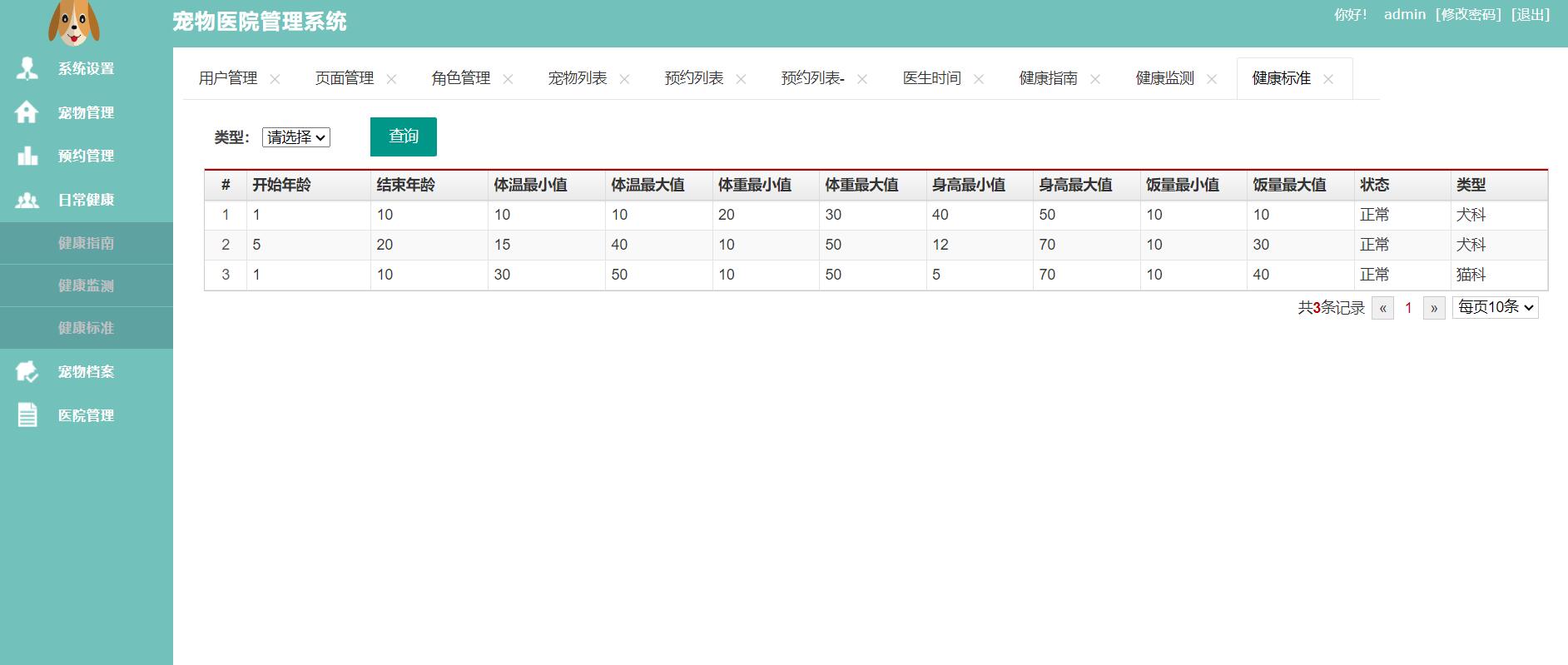Open the 每页10条 page size dropdown

[x=1495, y=307]
